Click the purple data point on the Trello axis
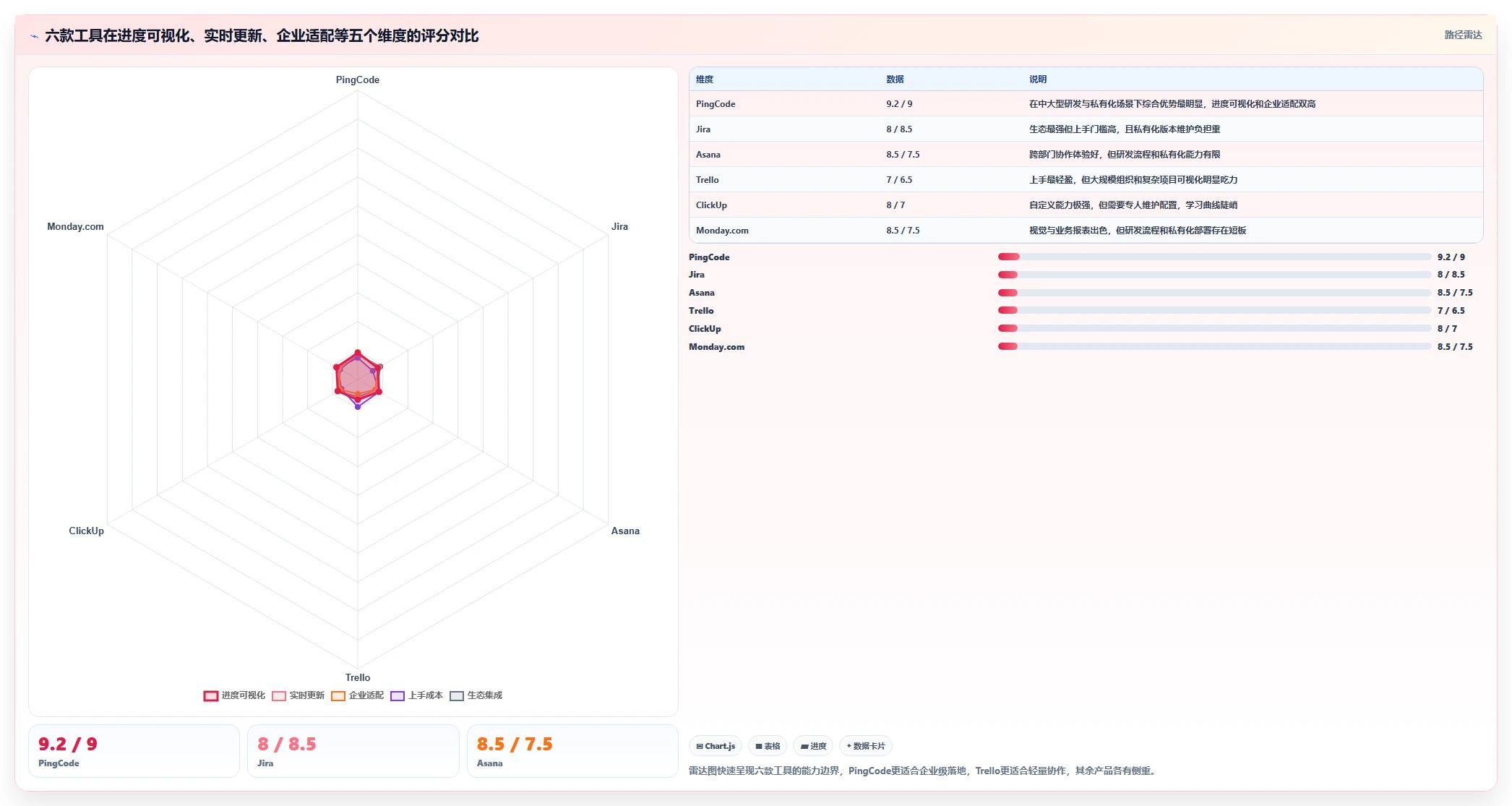The width and height of the screenshot is (1512, 806). click(x=358, y=407)
